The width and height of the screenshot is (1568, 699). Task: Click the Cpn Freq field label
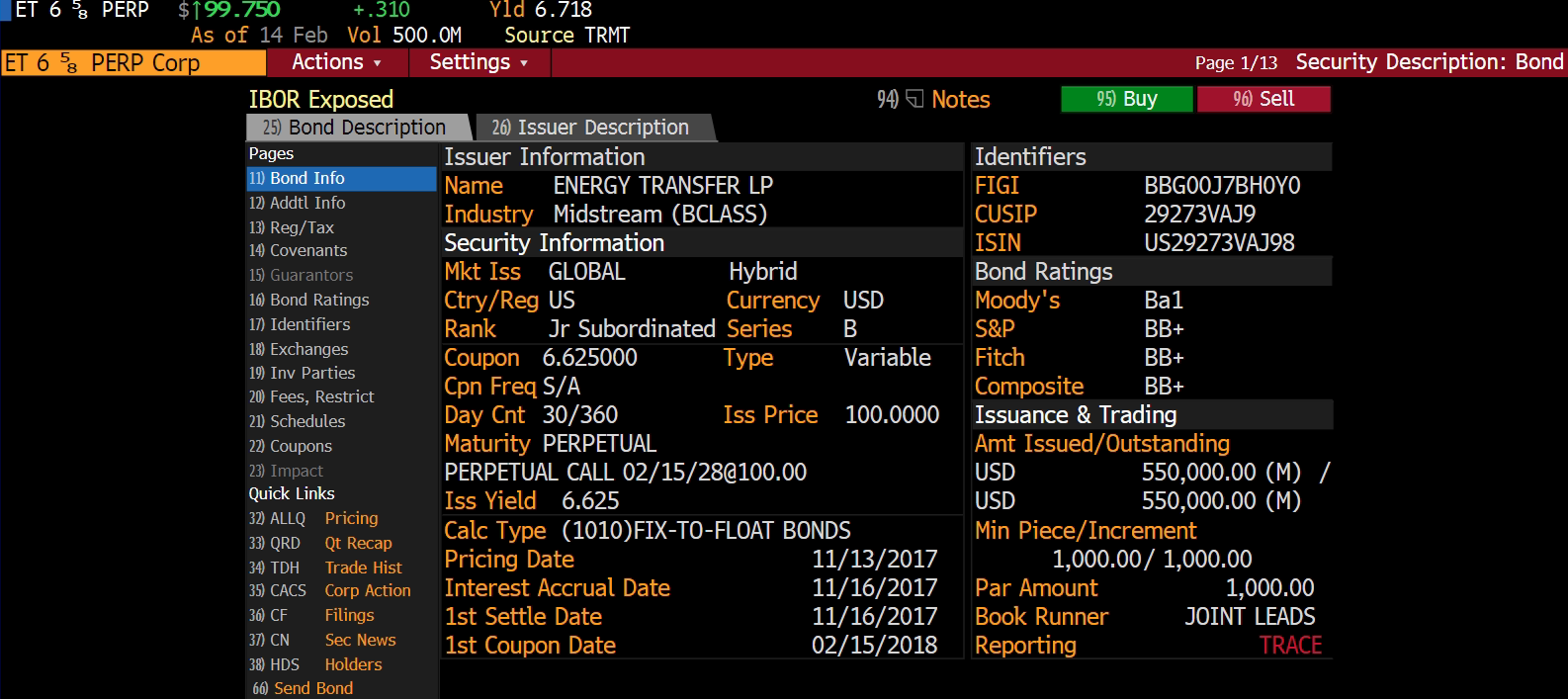pos(490,387)
